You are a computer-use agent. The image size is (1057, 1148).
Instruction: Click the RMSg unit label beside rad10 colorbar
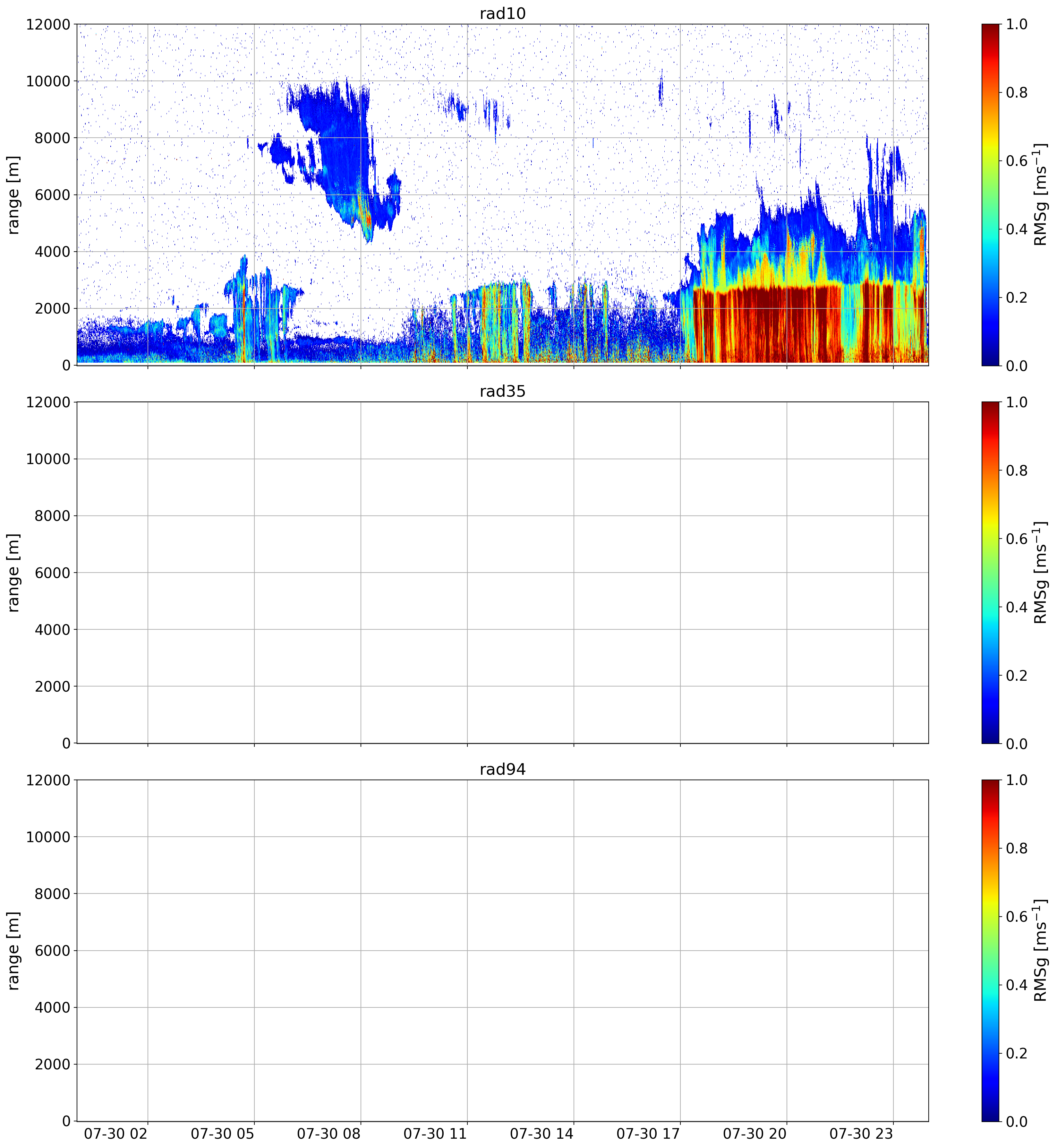coord(1041,194)
